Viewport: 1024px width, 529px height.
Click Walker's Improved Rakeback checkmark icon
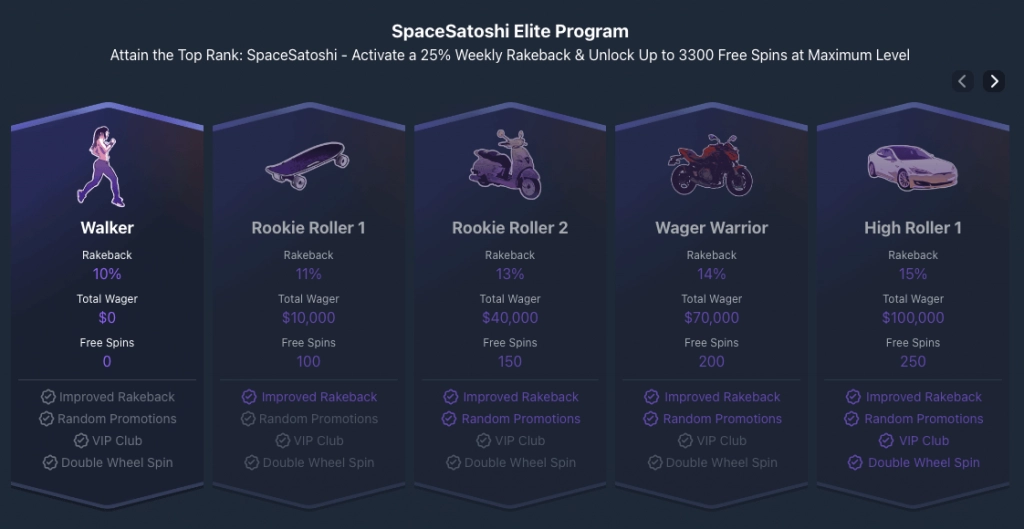48,396
